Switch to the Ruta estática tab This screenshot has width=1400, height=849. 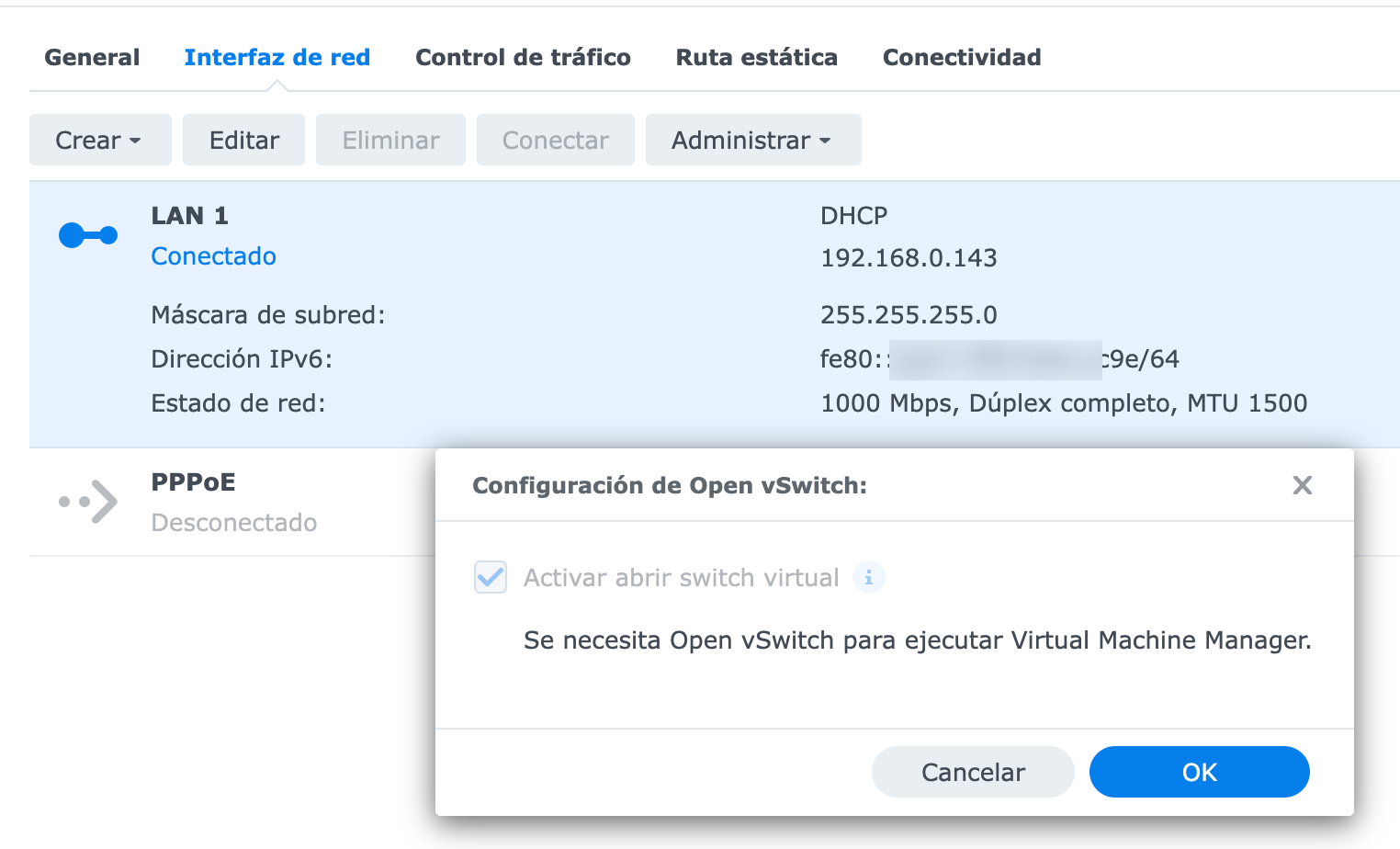[x=756, y=57]
